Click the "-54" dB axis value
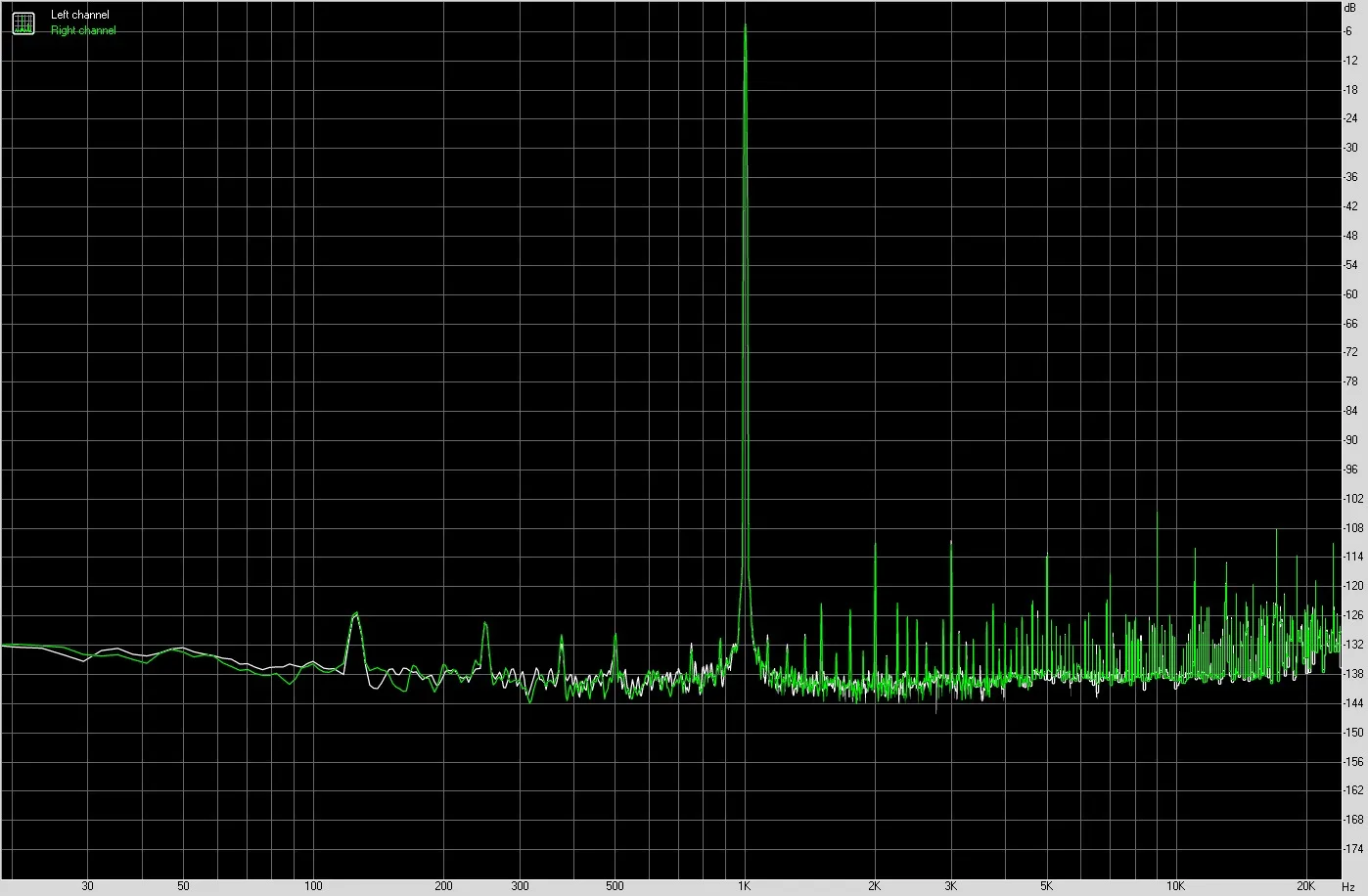The width and height of the screenshot is (1368, 896). pos(1350,265)
